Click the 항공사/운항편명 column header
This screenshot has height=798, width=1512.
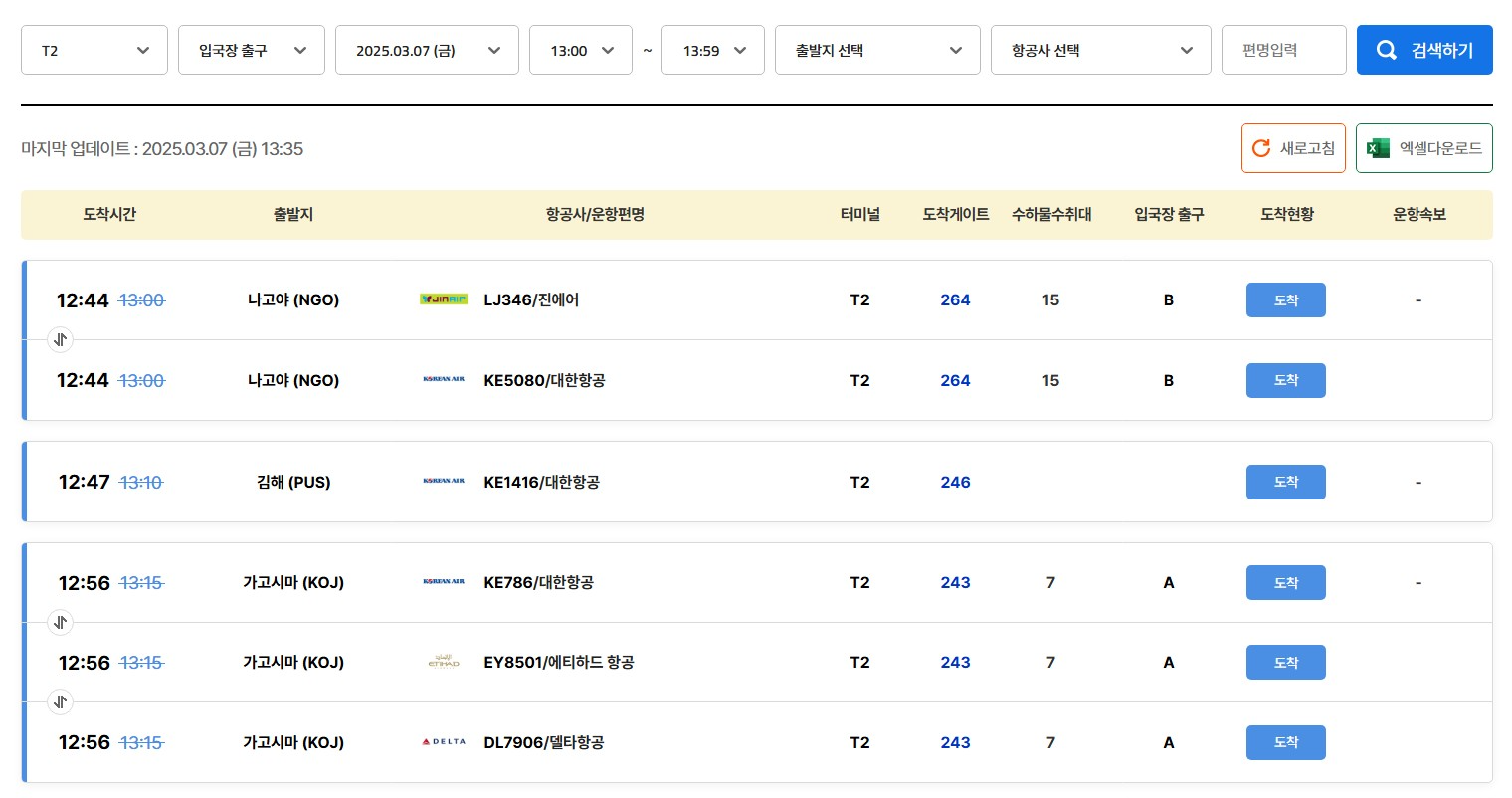click(595, 214)
